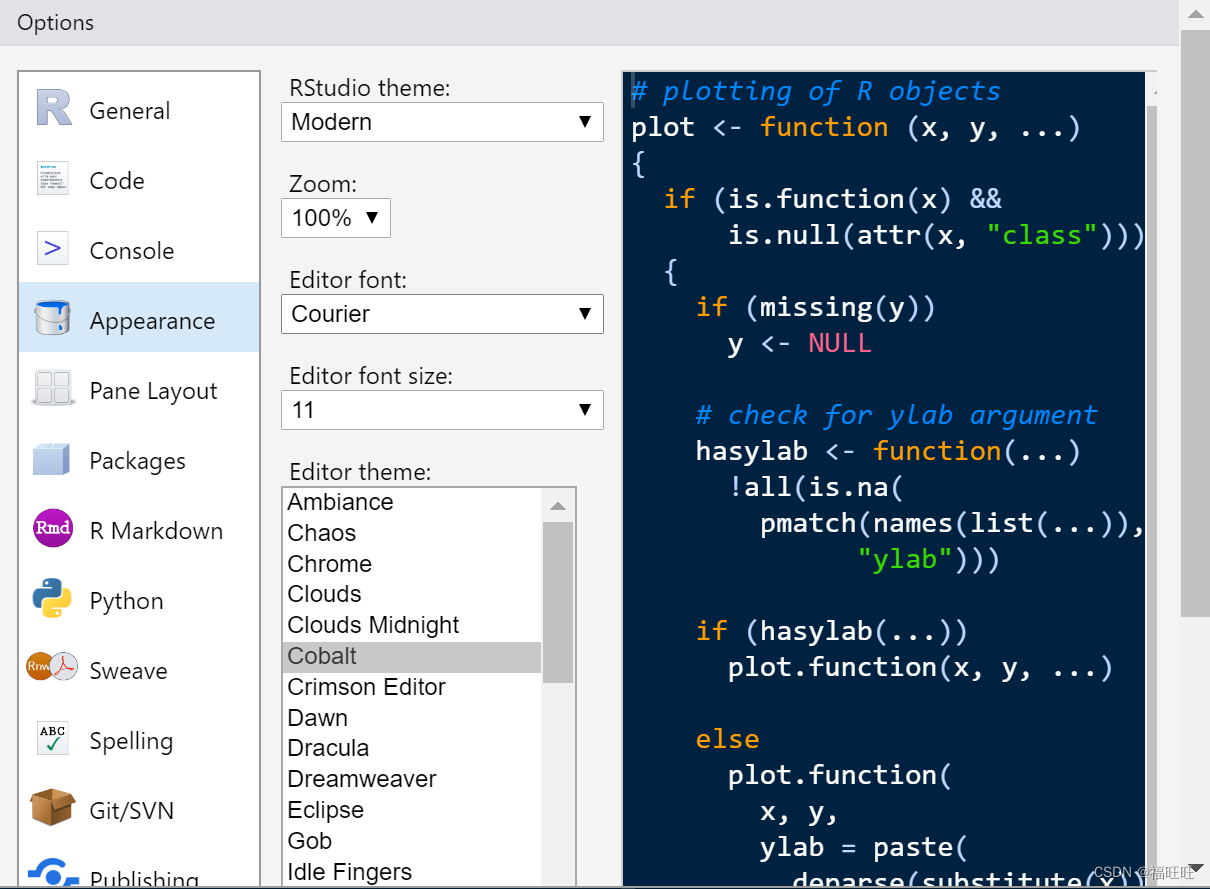Open the RStudio theme dropdown
This screenshot has width=1210, height=889.
[x=442, y=122]
